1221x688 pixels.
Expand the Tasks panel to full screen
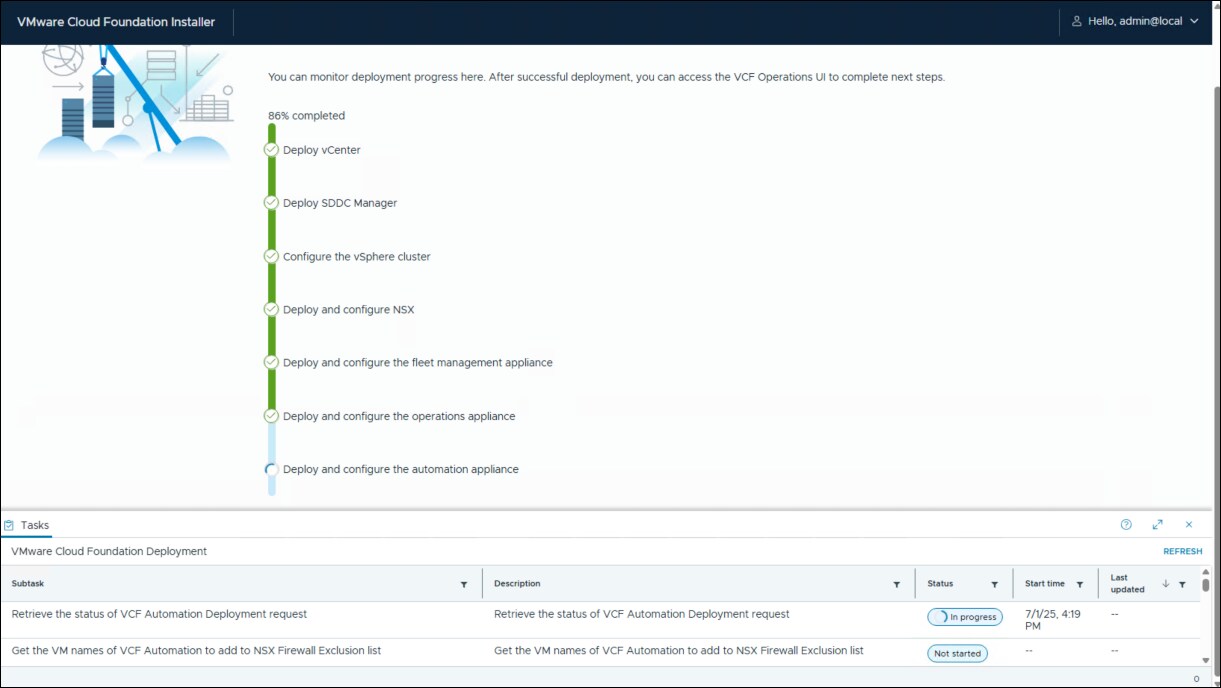click(x=1158, y=524)
